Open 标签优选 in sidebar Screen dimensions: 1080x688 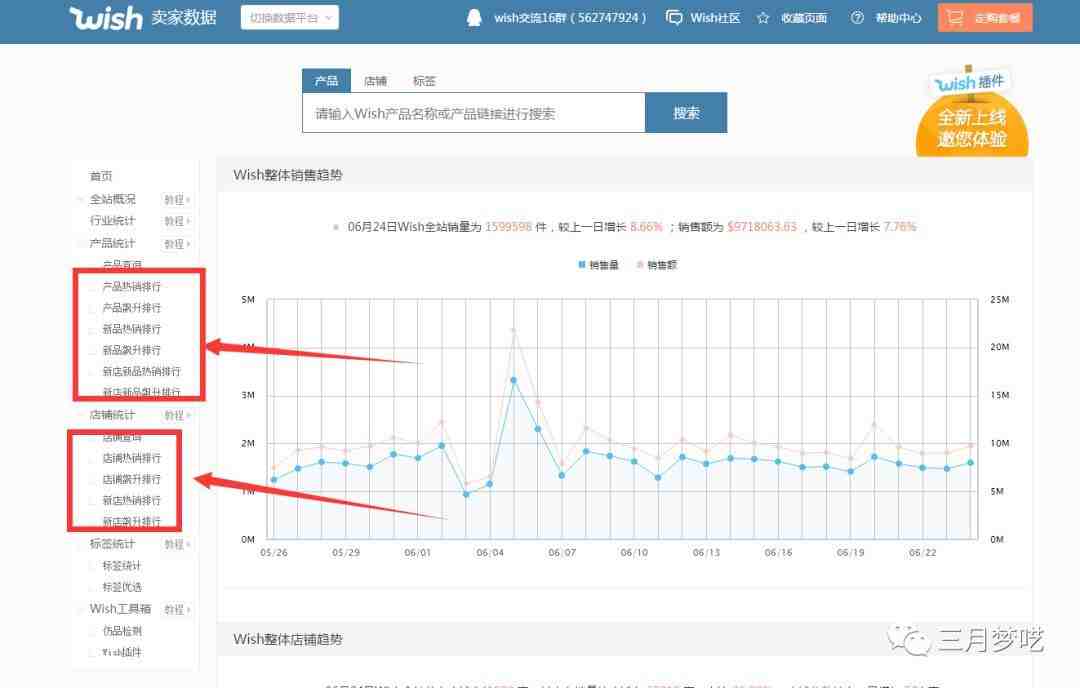point(122,587)
